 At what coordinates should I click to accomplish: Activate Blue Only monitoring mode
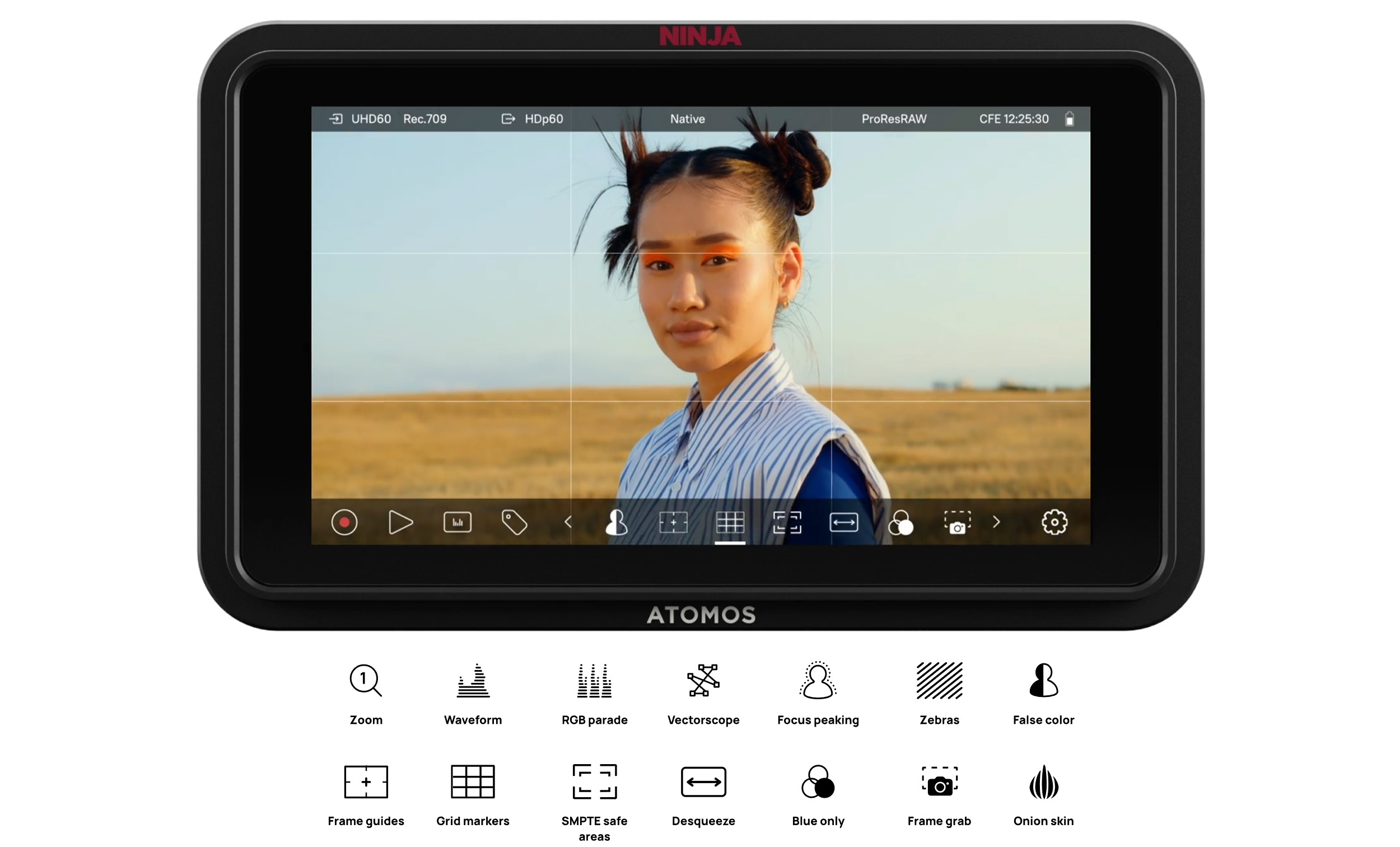tap(902, 523)
